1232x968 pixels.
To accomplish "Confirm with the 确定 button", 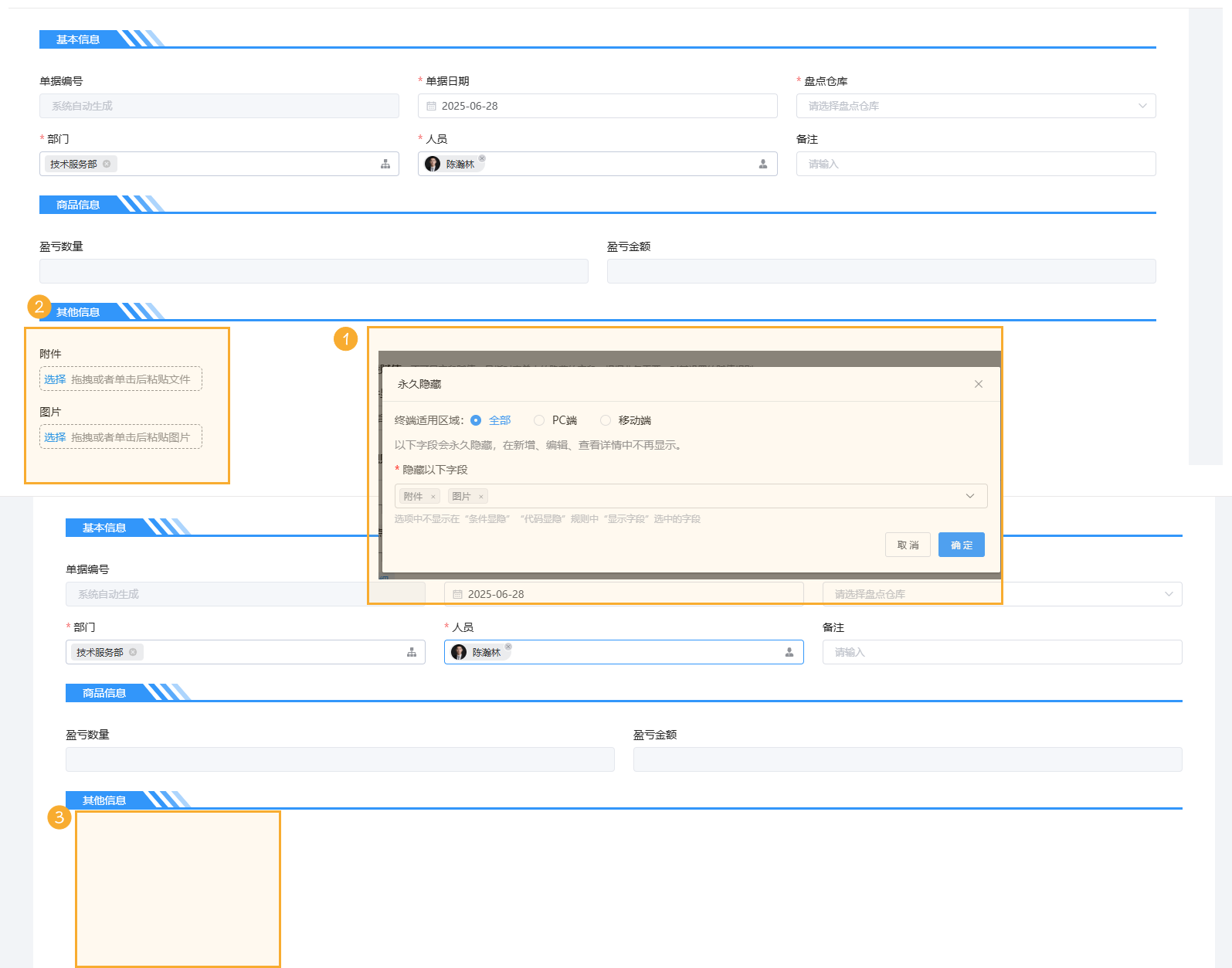I will pyautogui.click(x=962, y=545).
